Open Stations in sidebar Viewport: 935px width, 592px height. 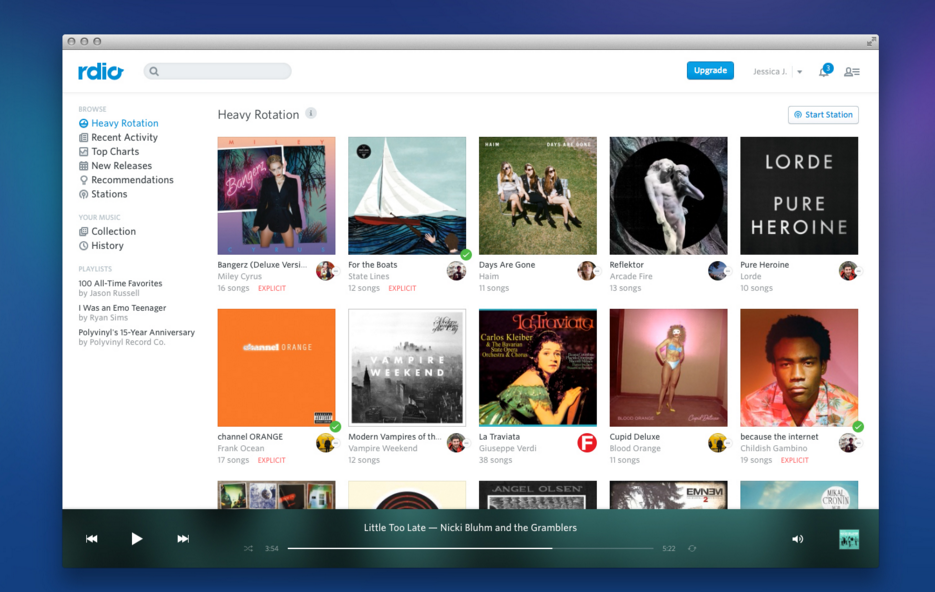click(103, 194)
